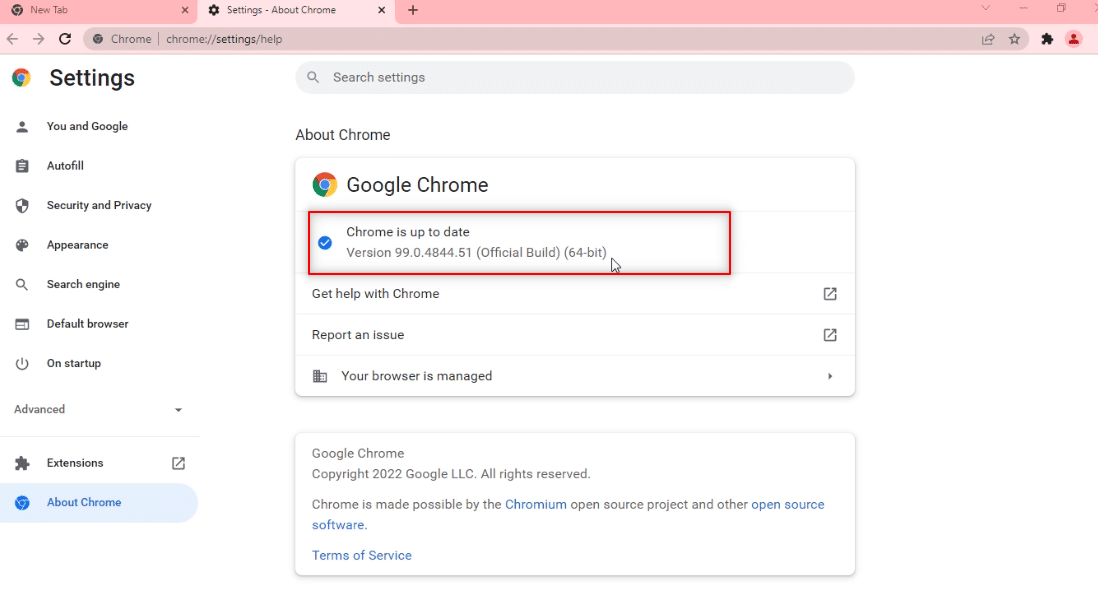Open the tab search chevron in title bar
This screenshot has height=595, width=1098.
[985, 8]
